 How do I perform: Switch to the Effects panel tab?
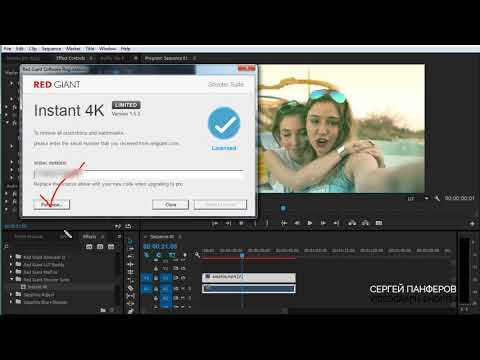(89, 236)
